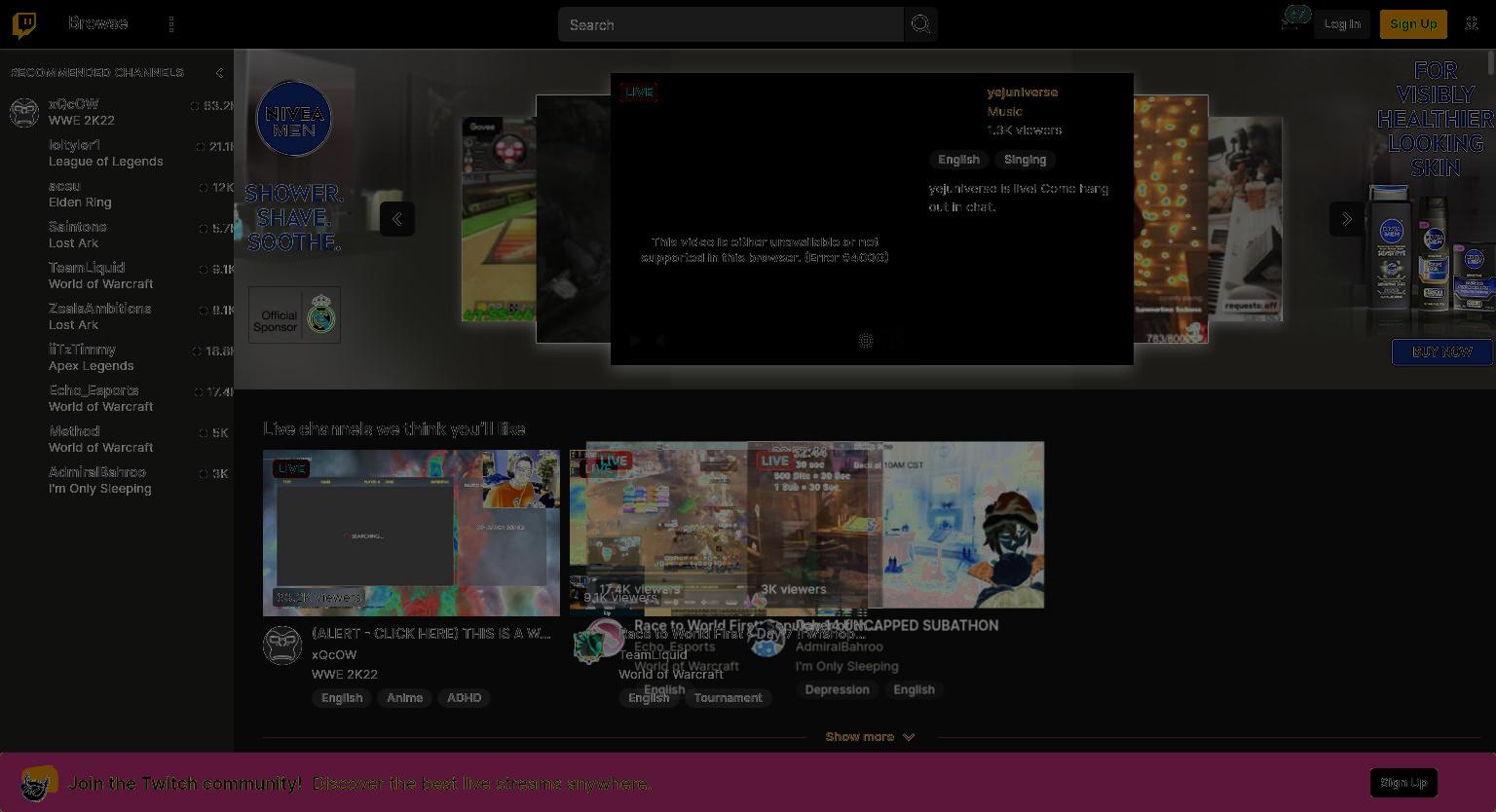Image resolution: width=1496 pixels, height=812 pixels.
Task: Play the featured stream video
Action: pos(634,341)
